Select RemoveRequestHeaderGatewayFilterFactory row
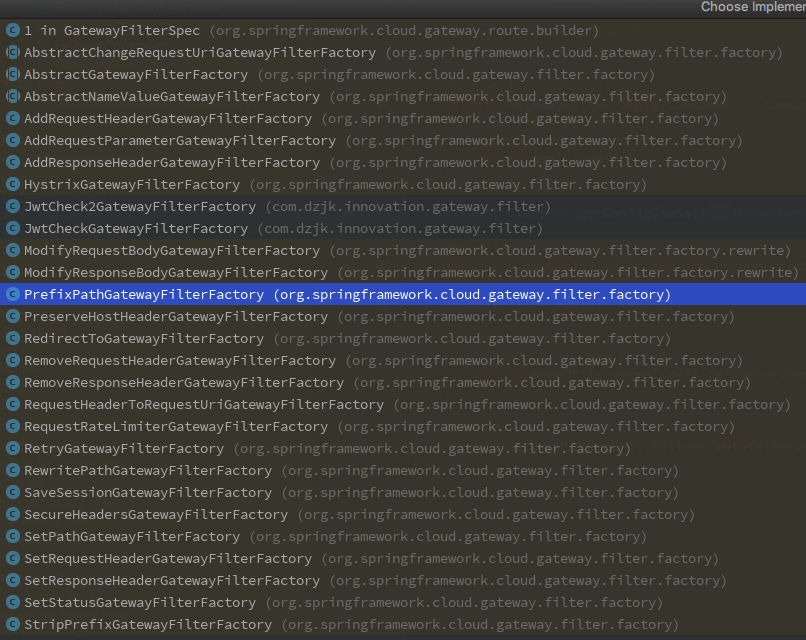Screen dimensions: 806x640 (x=403, y=360)
